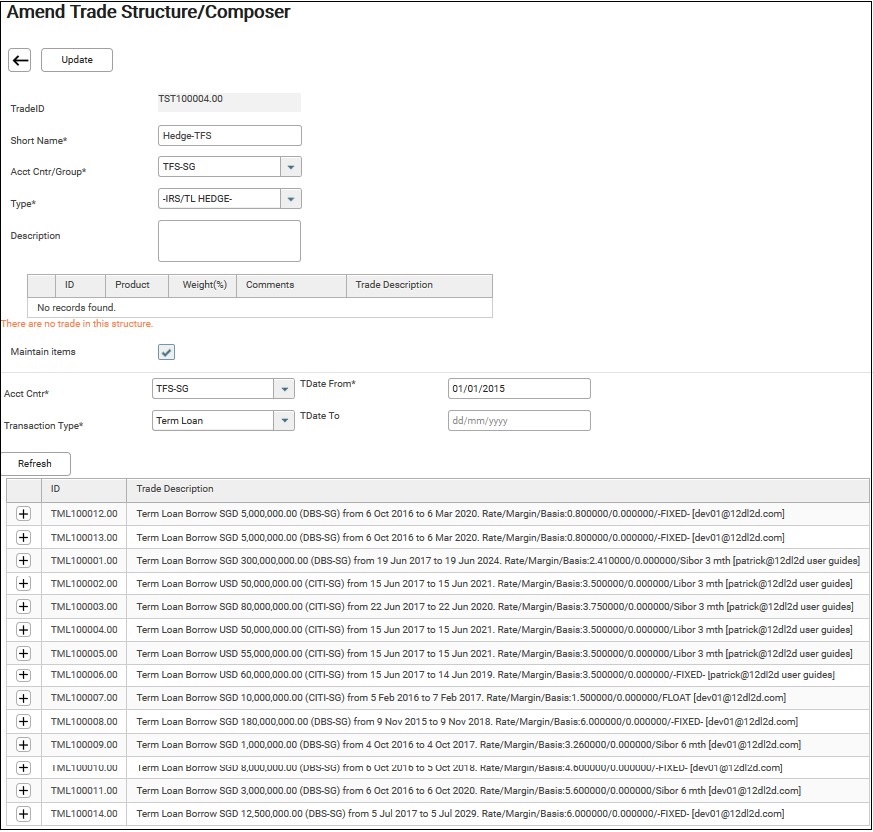Viewport: 873px width, 832px height.
Task: Expand the Type dropdown showing IRS/TL HEDGE
Action: pos(290,199)
